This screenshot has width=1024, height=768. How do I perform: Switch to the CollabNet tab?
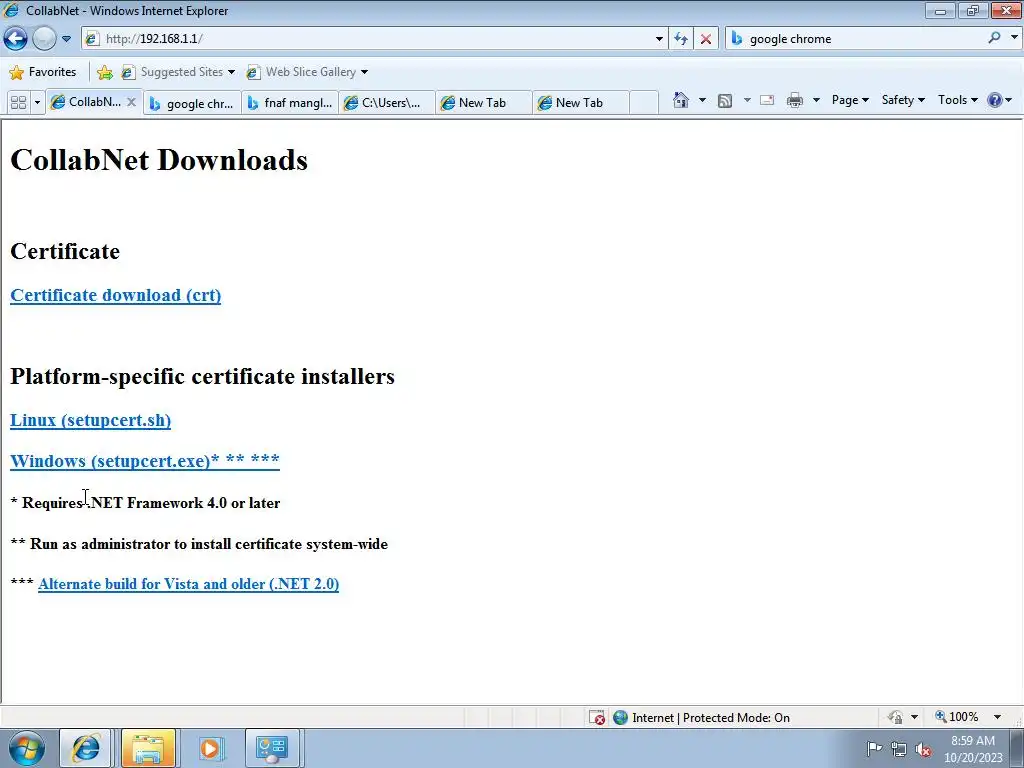86,102
